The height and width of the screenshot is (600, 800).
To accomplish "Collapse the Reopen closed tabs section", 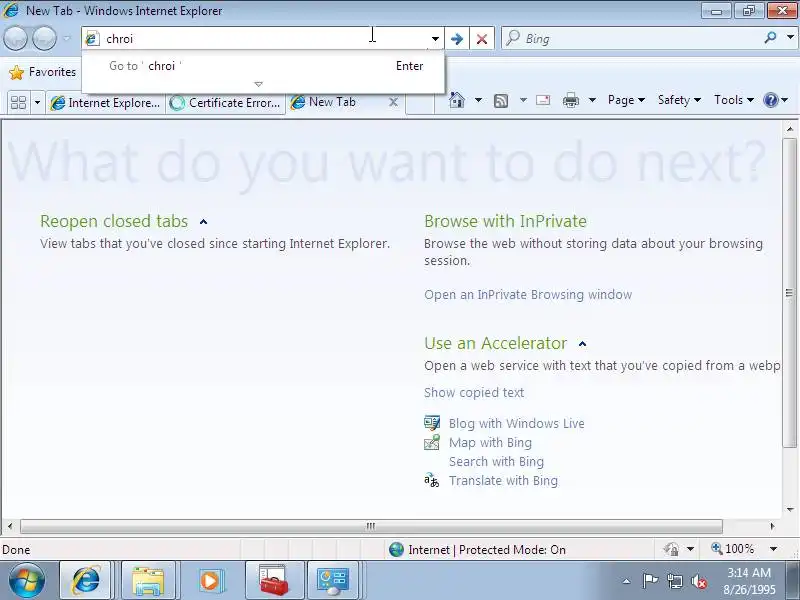I will (x=204, y=221).
